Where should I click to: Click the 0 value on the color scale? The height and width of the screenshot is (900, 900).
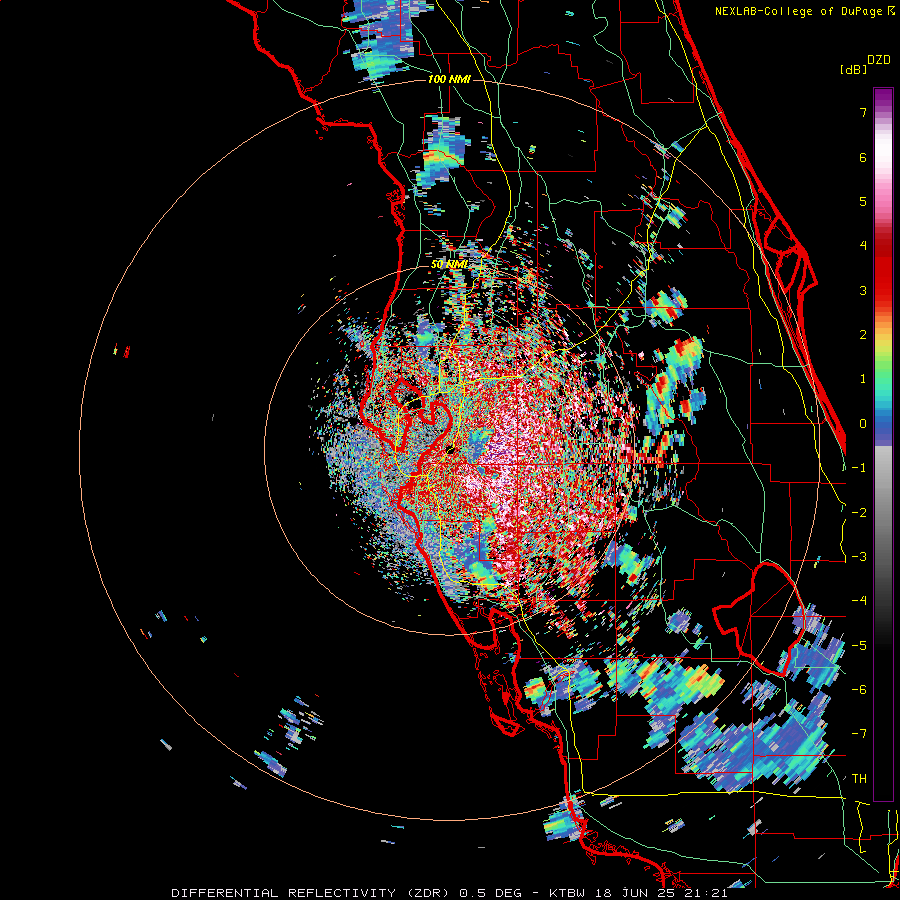click(x=863, y=424)
